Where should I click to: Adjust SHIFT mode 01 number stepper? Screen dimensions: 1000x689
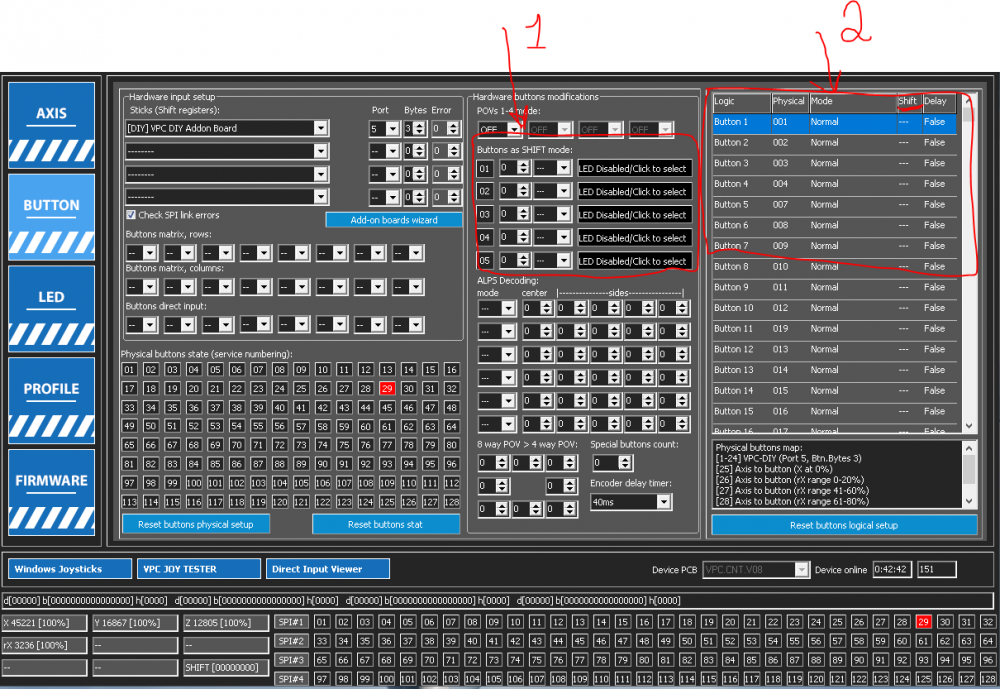point(523,168)
